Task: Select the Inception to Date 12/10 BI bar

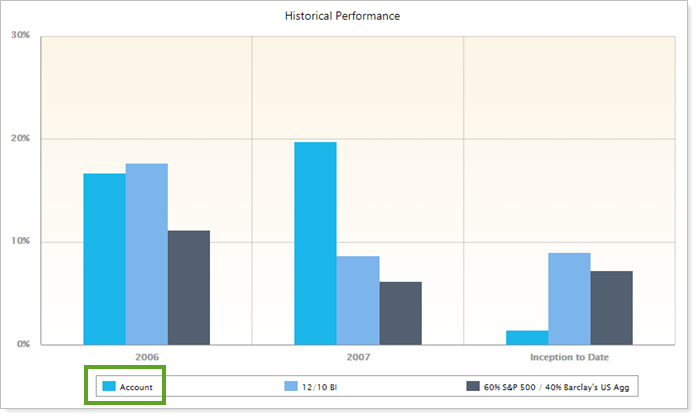Action: click(x=569, y=299)
